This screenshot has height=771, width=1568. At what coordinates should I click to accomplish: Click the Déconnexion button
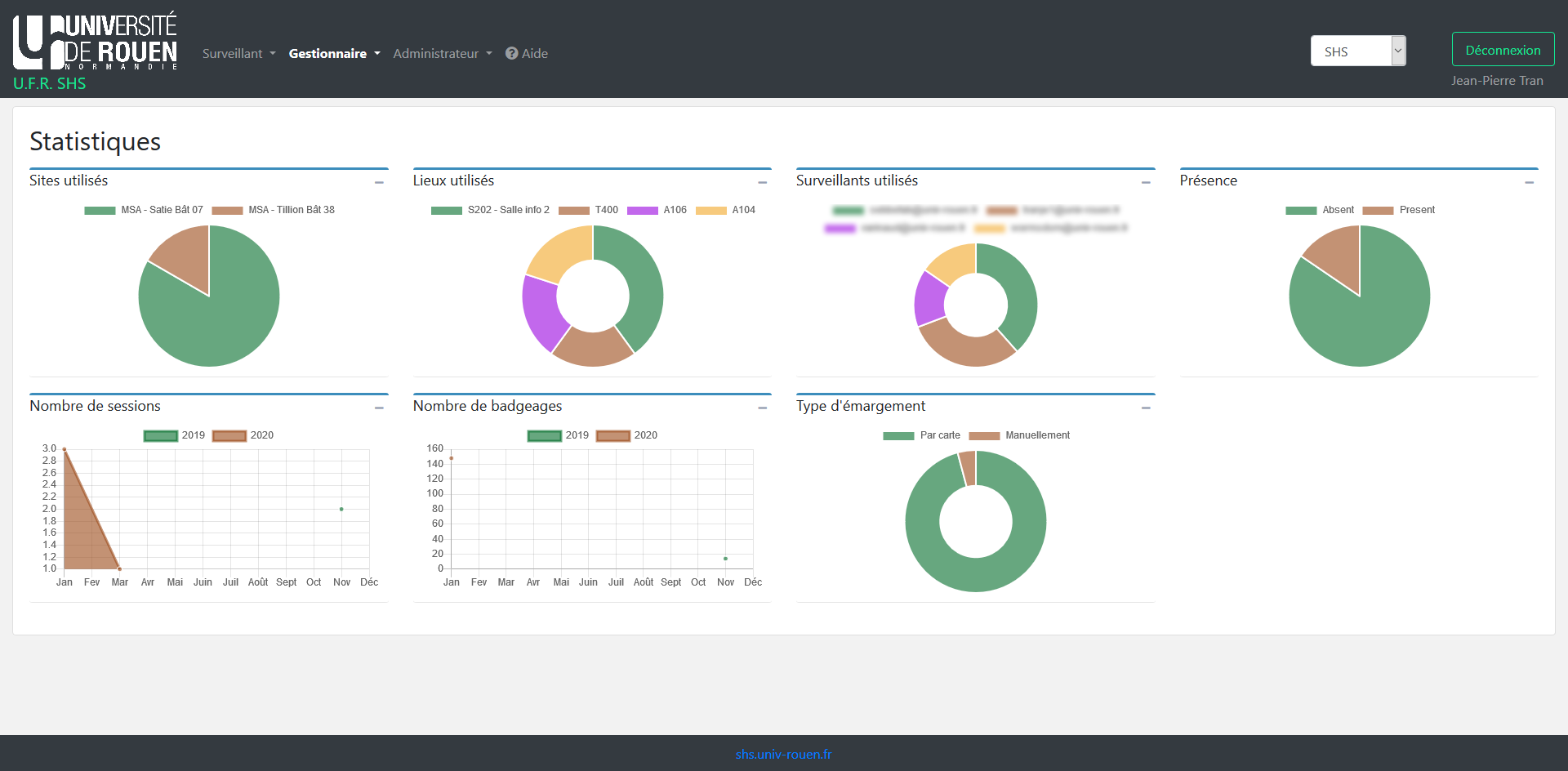pos(1503,50)
